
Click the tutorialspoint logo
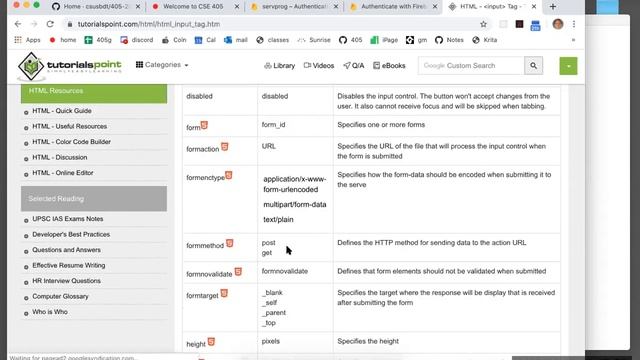[69, 66]
